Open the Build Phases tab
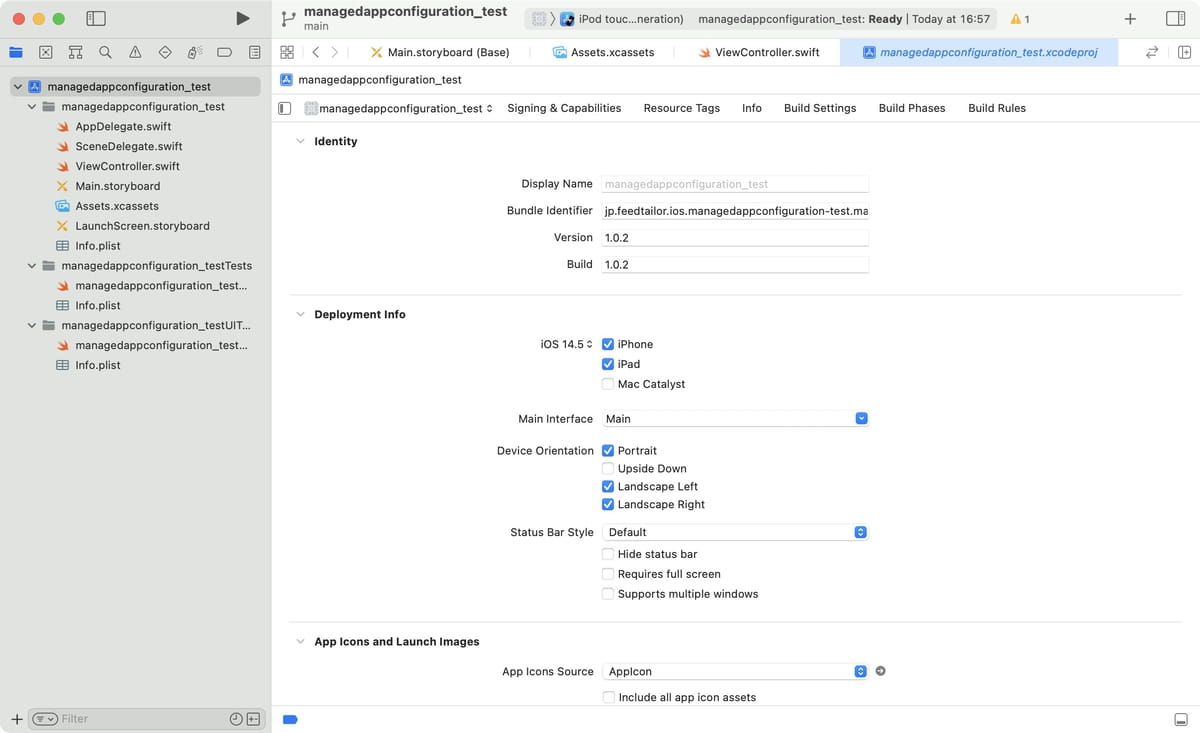The height and width of the screenshot is (733, 1200). (912, 108)
